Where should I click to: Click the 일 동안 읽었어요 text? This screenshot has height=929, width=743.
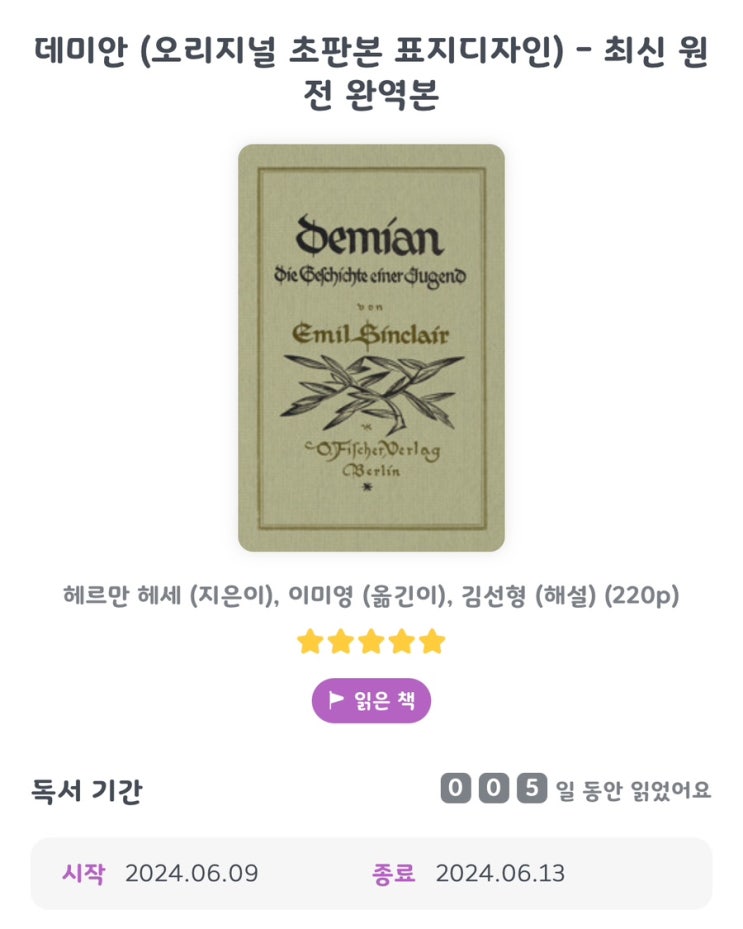pyautogui.click(x=633, y=790)
